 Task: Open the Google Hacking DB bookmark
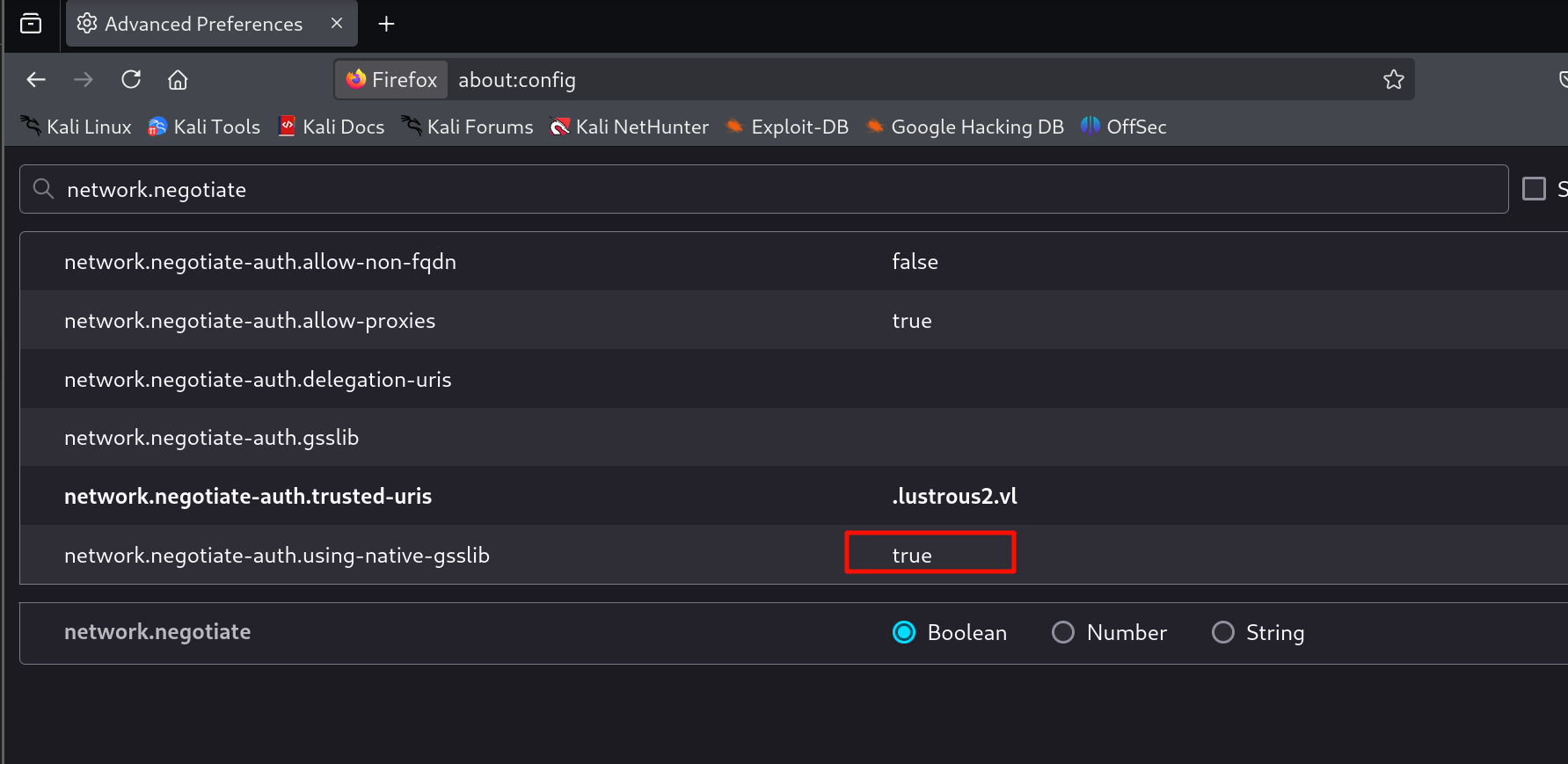tap(966, 127)
